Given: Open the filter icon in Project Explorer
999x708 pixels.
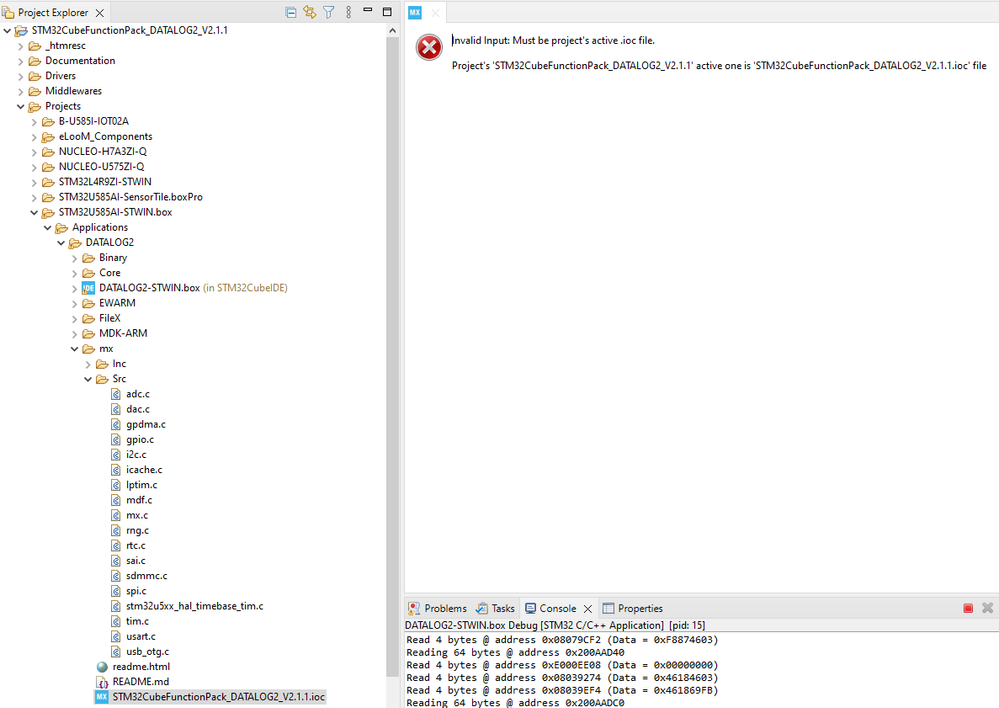Looking at the screenshot, I should 329,12.
